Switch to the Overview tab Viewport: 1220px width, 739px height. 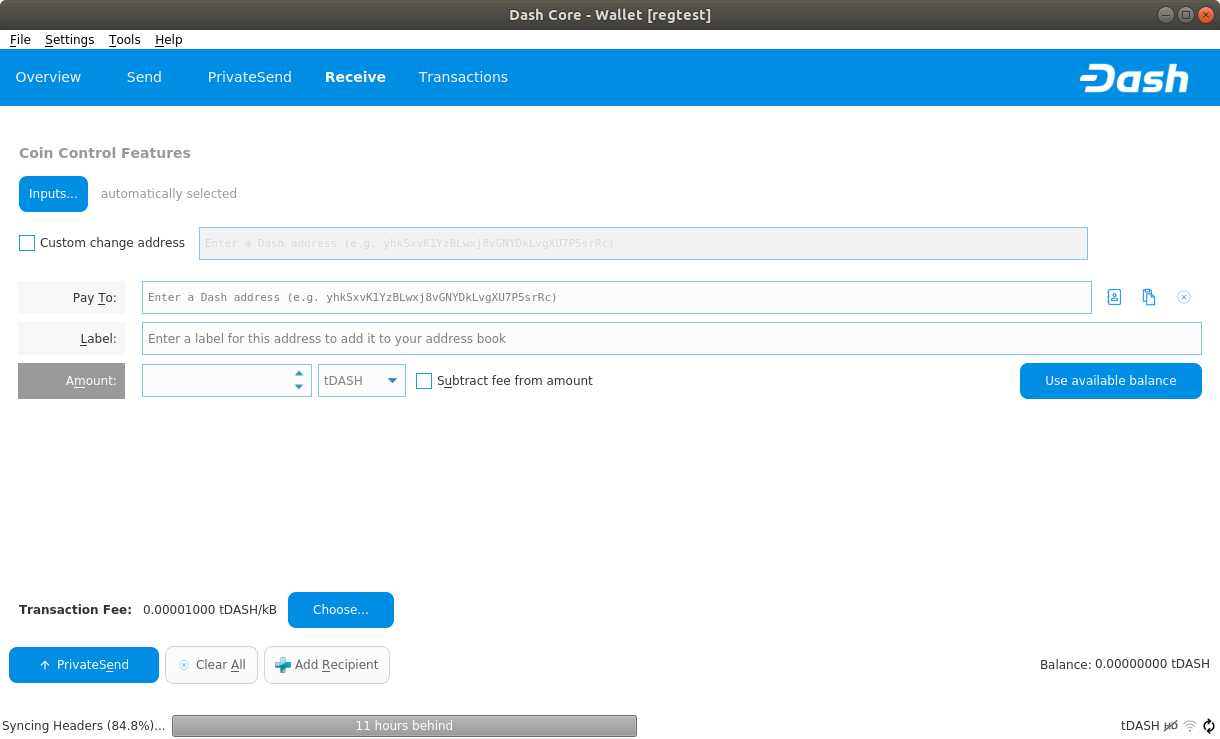[48, 77]
